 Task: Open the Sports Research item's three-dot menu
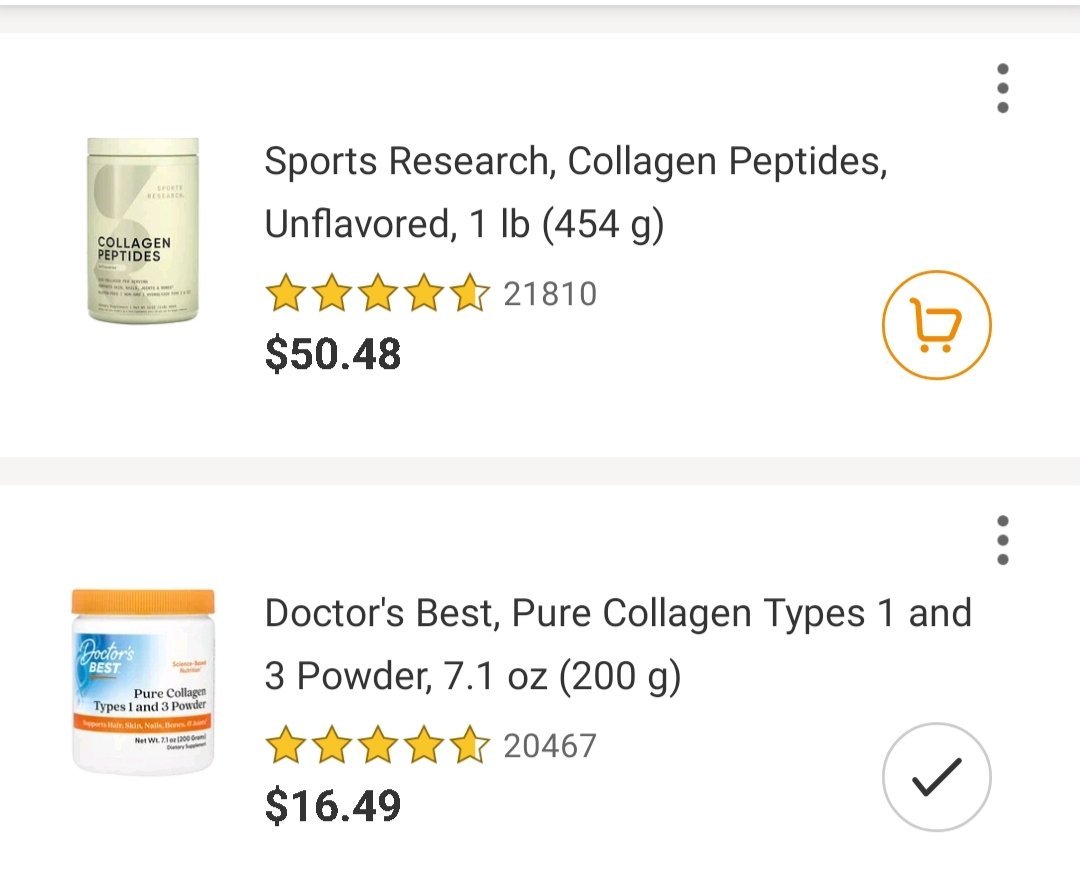[x=1003, y=89]
